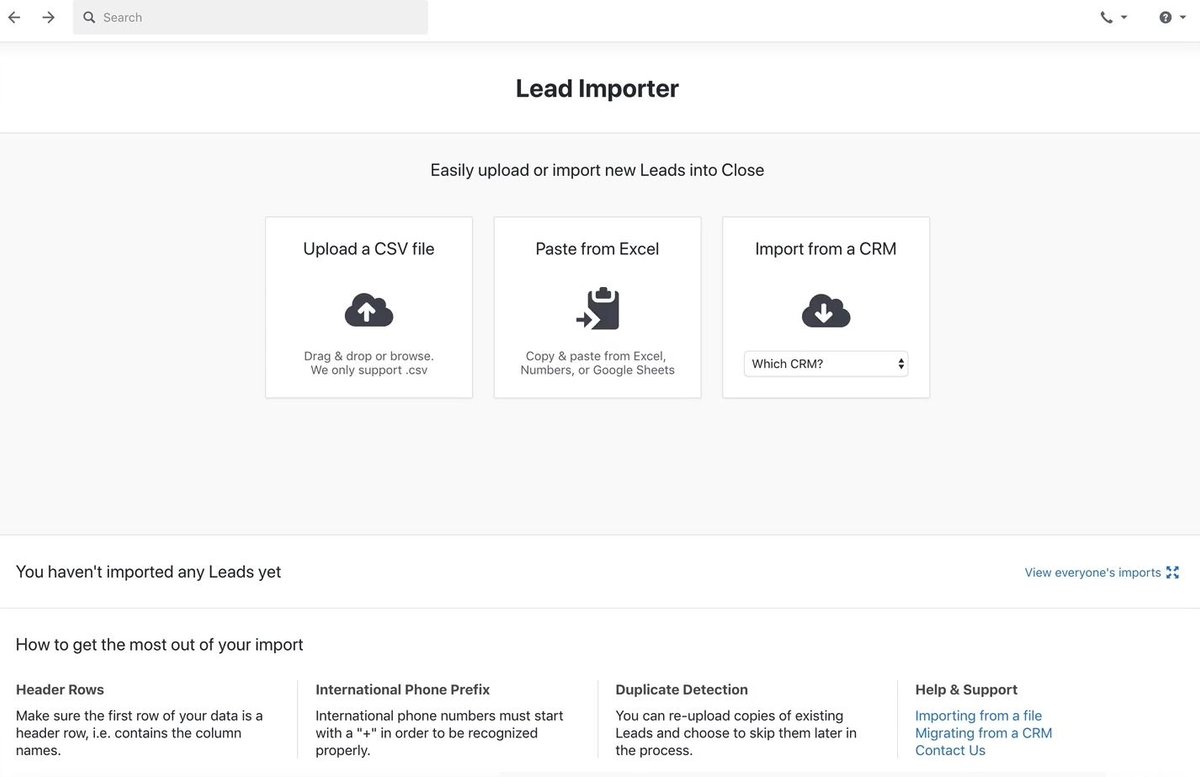Viewport: 1200px width, 777px height.
Task: Open the Which CRM? dropdown
Action: [826, 364]
